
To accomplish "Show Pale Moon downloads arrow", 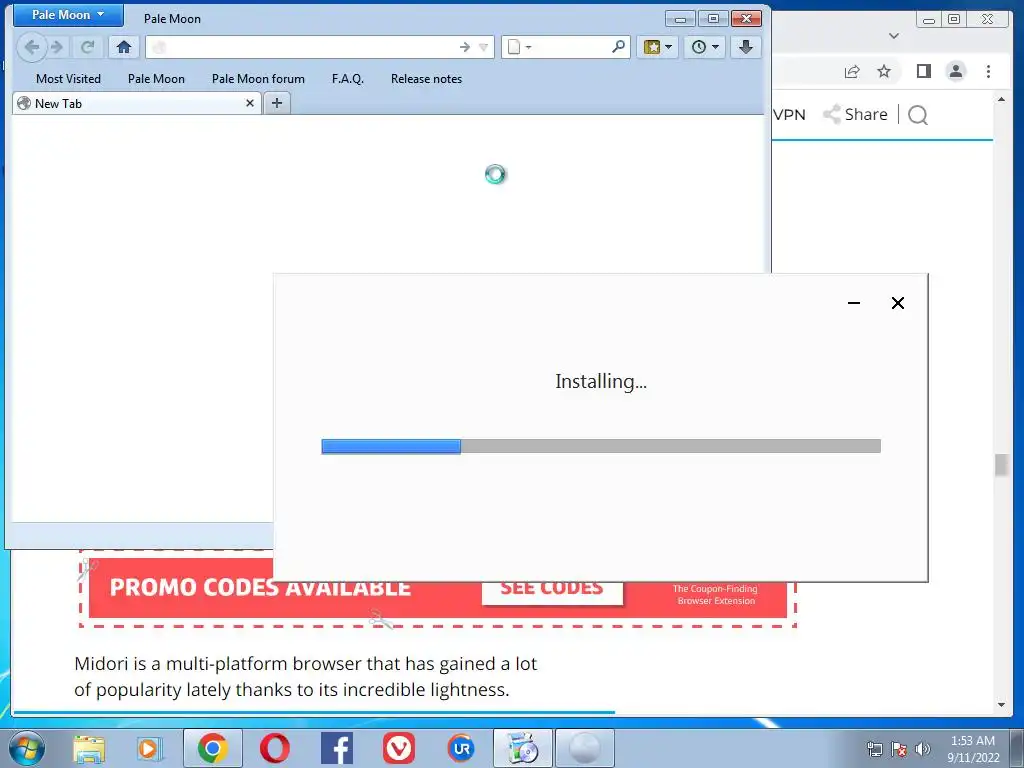I will point(745,47).
